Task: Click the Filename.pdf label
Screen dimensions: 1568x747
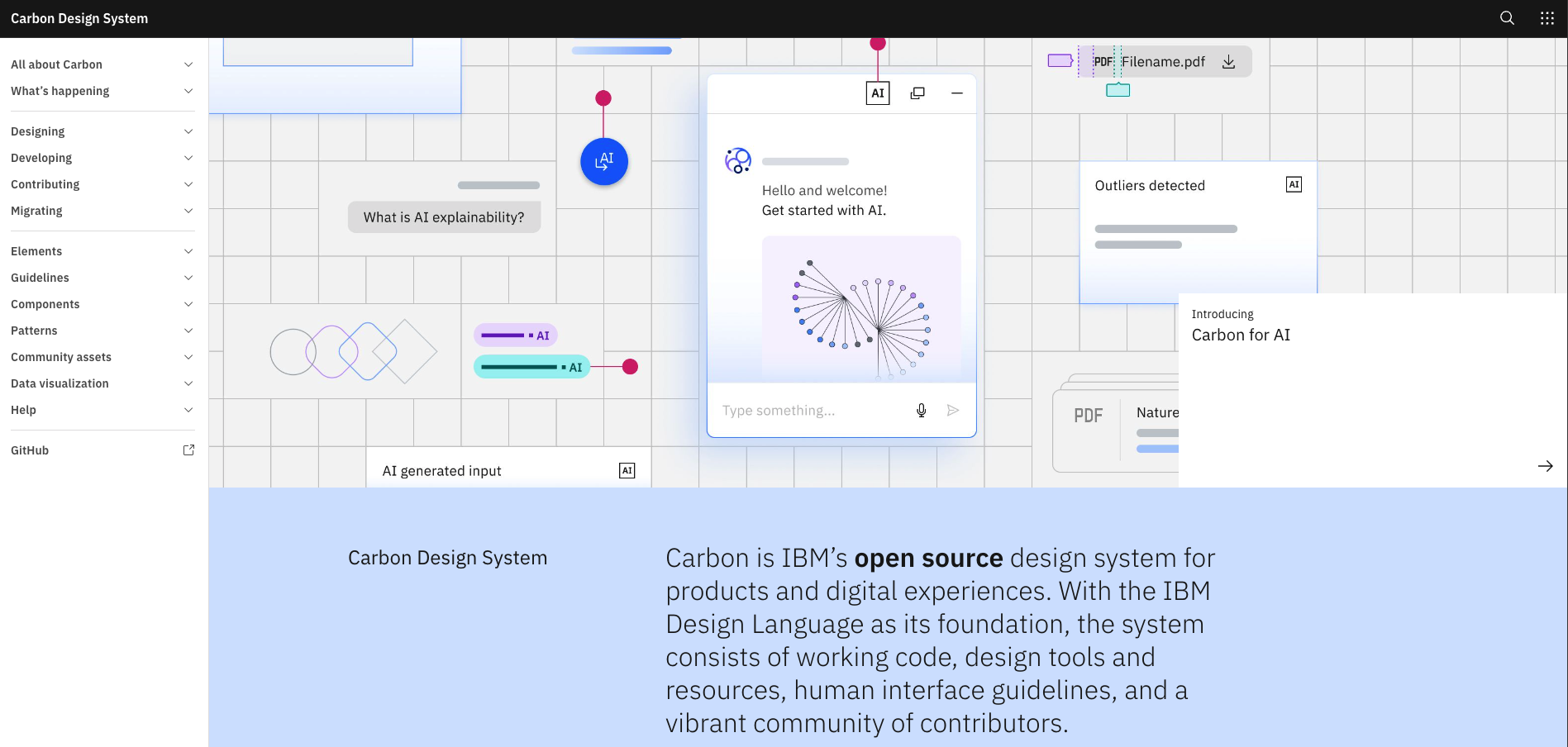Action: (1163, 62)
